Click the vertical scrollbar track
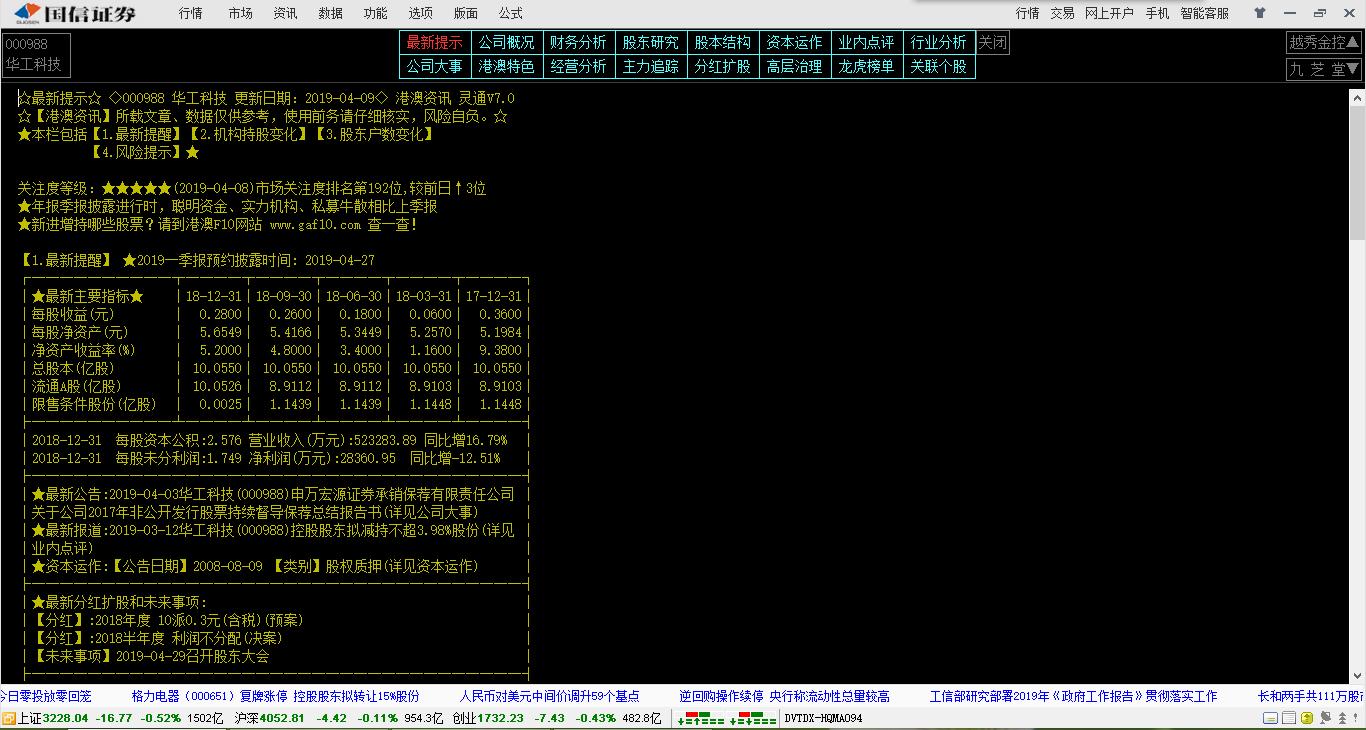The image size is (1366, 730). click(1359, 400)
